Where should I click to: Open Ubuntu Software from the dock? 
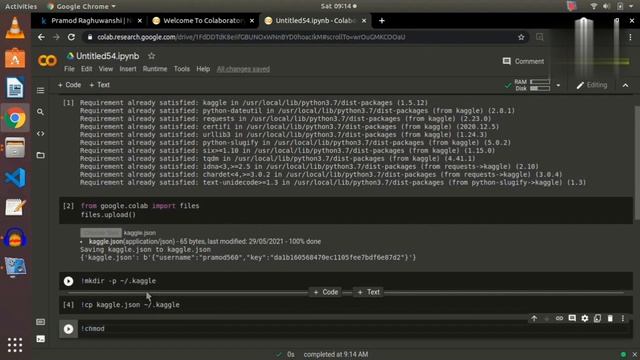15,58
